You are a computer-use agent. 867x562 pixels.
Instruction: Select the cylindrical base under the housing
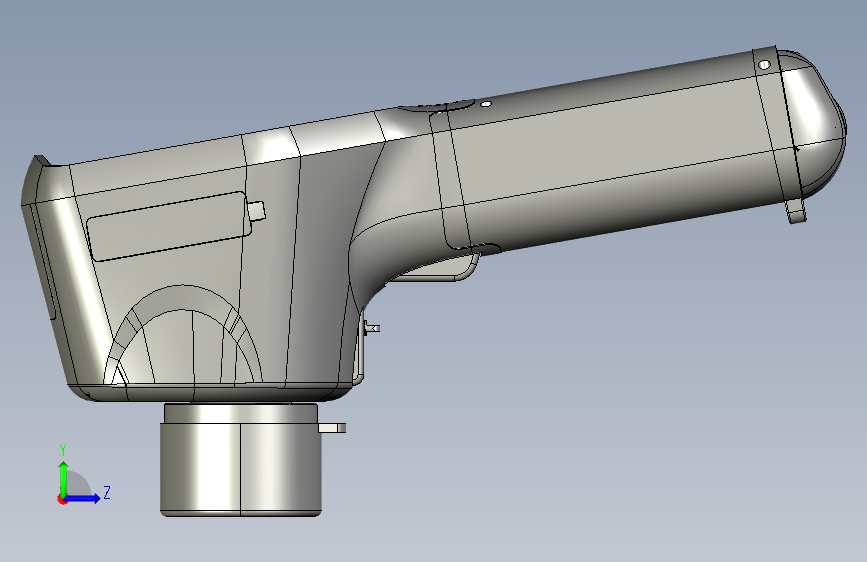coord(241,460)
